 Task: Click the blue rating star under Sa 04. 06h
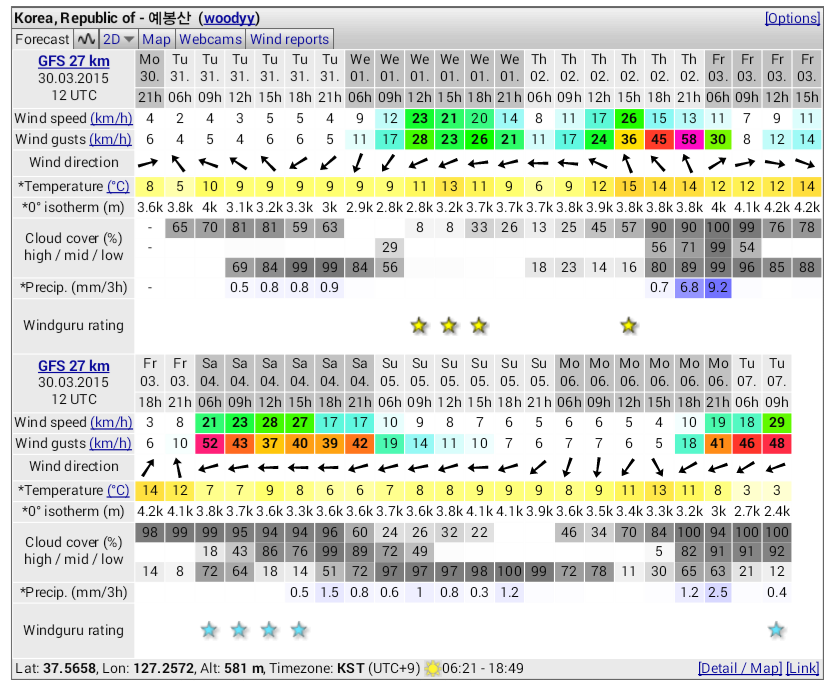click(210, 630)
